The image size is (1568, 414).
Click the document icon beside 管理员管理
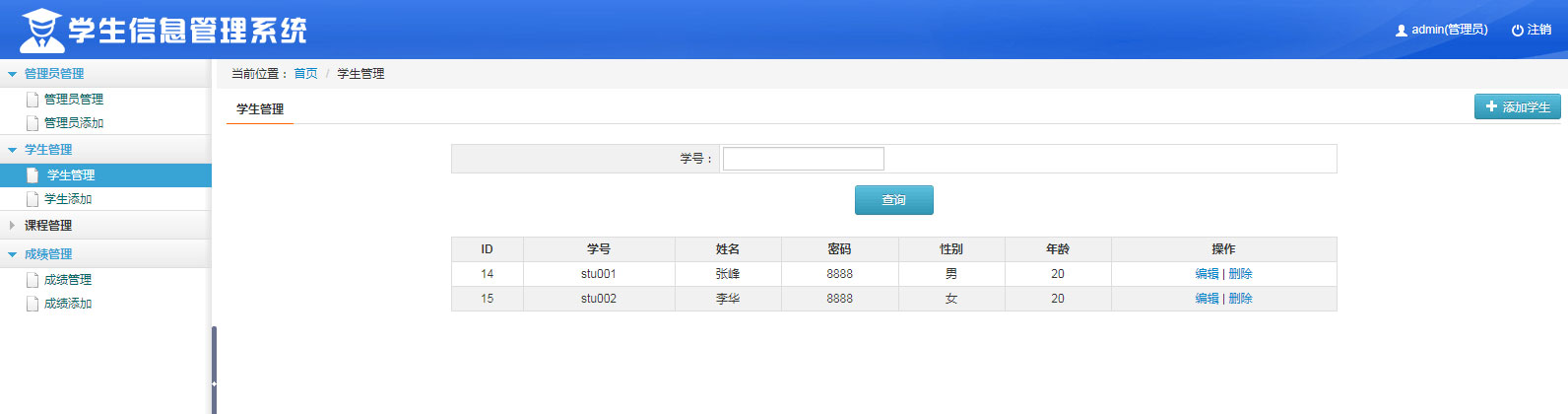(x=33, y=100)
